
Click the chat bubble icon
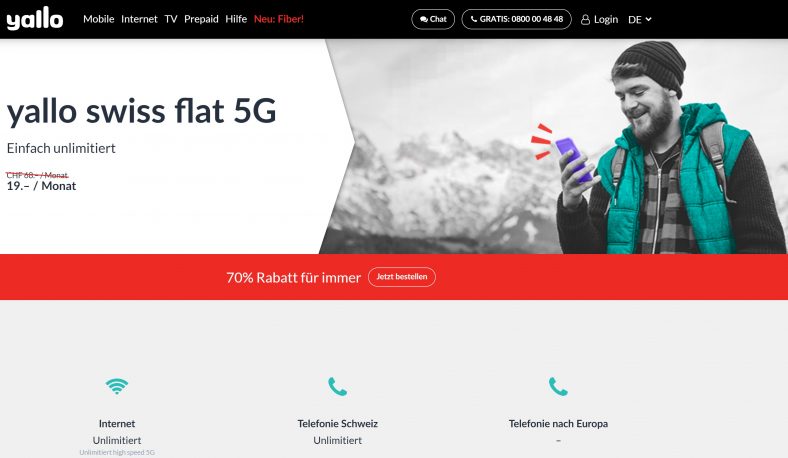[x=424, y=19]
